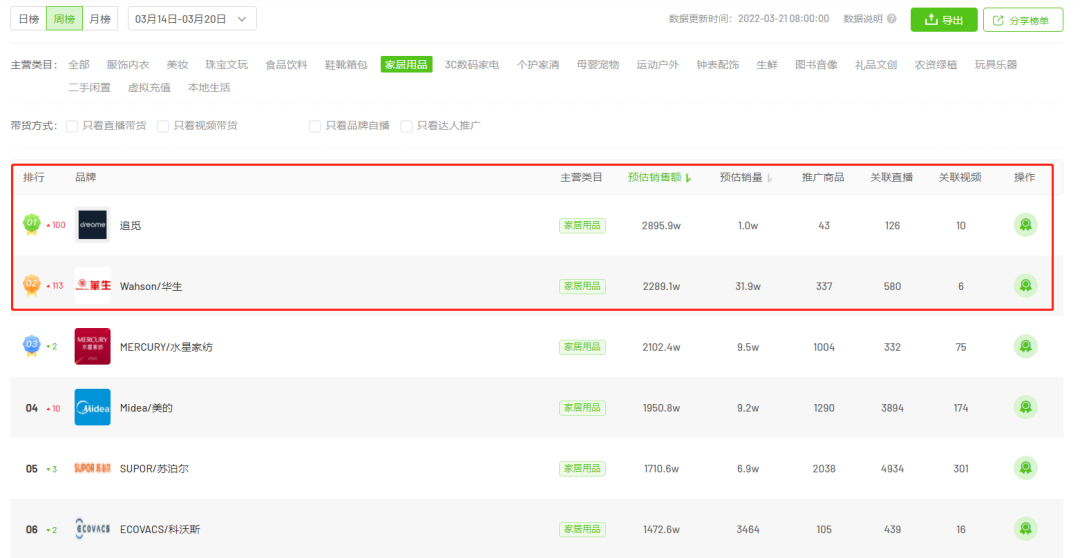Image resolution: width=1080 pixels, height=558 pixels.
Task: Open the 追觅 brand name link
Action: click(130, 225)
